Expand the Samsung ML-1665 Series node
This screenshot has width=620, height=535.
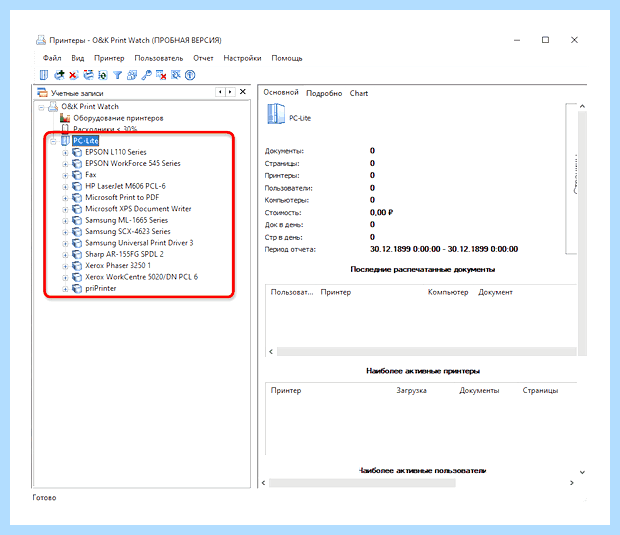65,221
